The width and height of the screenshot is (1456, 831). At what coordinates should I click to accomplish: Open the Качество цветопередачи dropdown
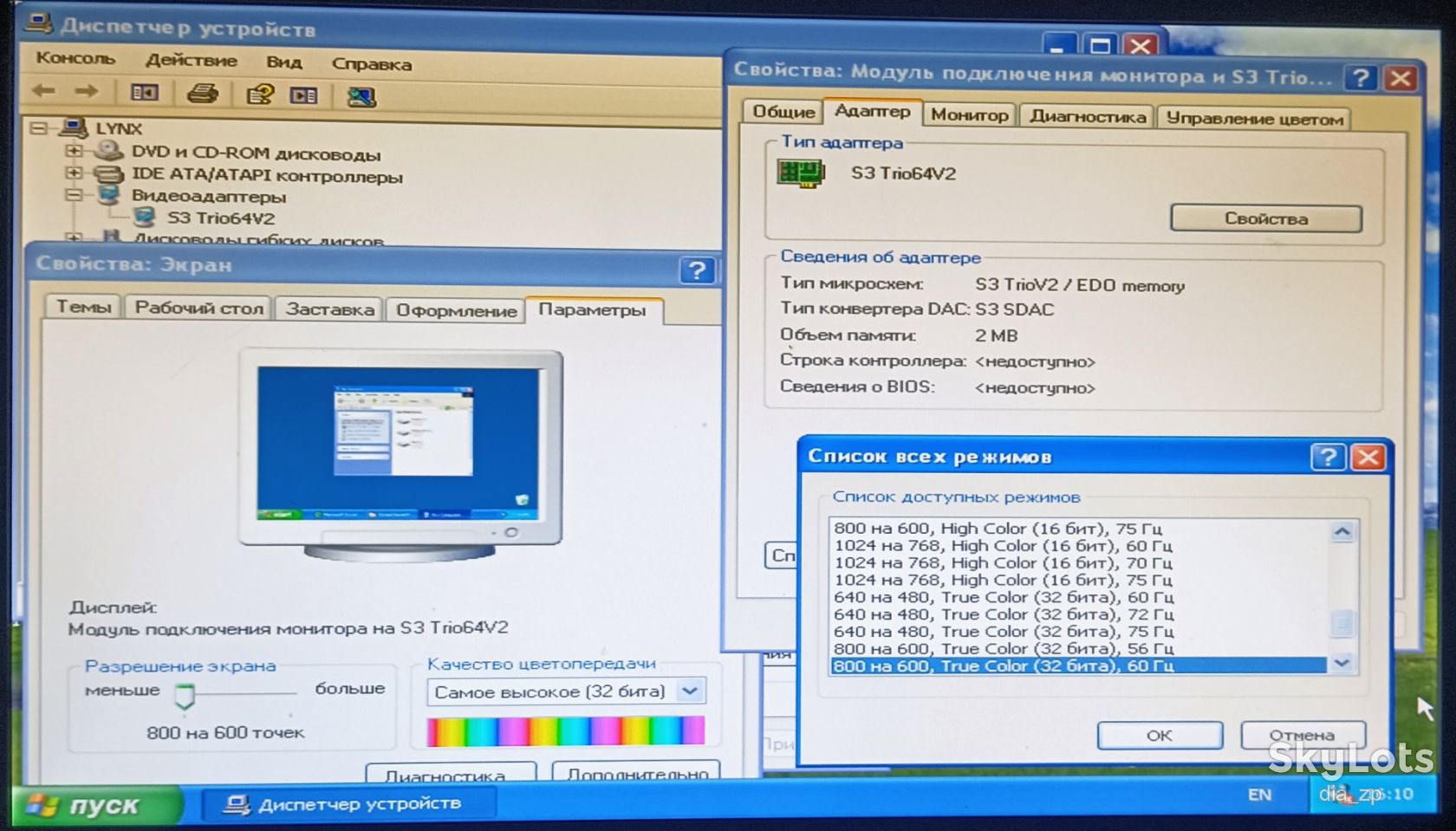point(690,691)
